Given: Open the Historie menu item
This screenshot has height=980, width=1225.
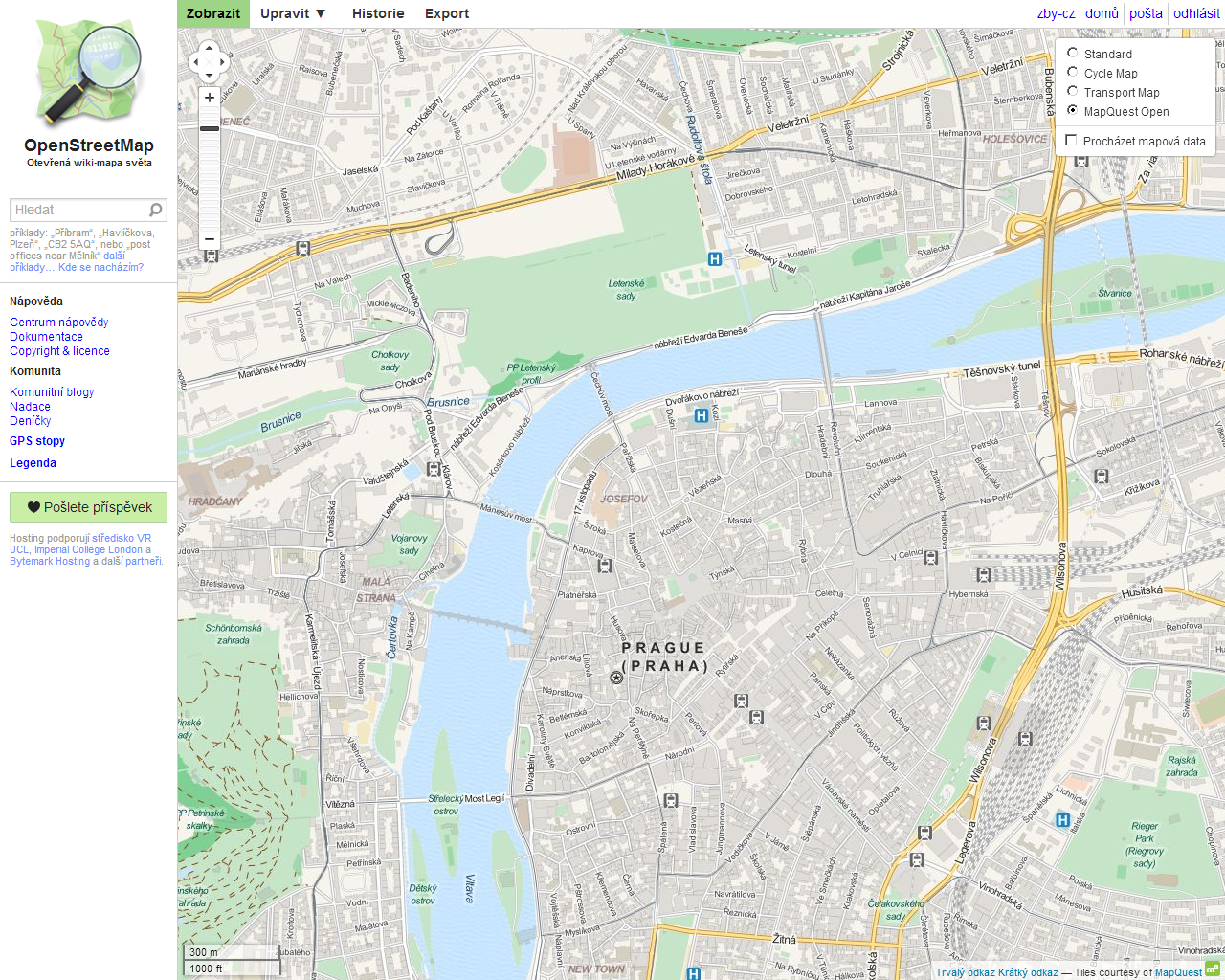Looking at the screenshot, I should (378, 13).
